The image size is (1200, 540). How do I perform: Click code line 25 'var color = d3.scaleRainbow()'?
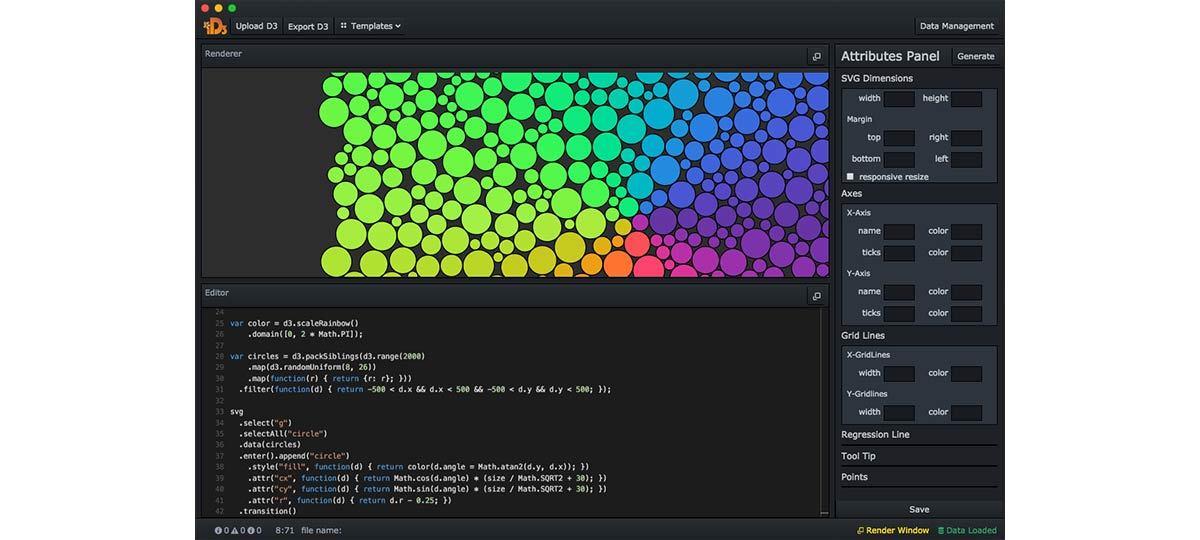tap(294, 323)
